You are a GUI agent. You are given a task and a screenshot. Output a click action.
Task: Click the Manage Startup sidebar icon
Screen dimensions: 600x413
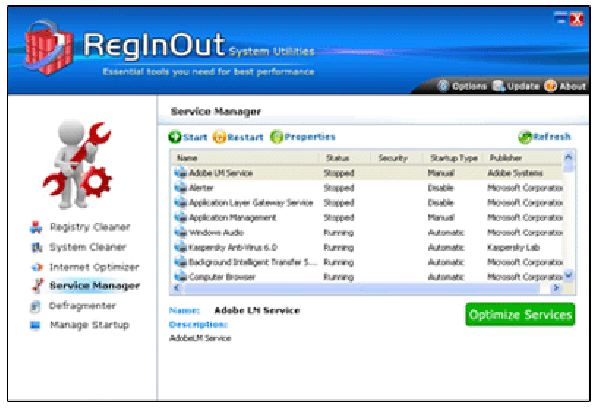pos(35,325)
